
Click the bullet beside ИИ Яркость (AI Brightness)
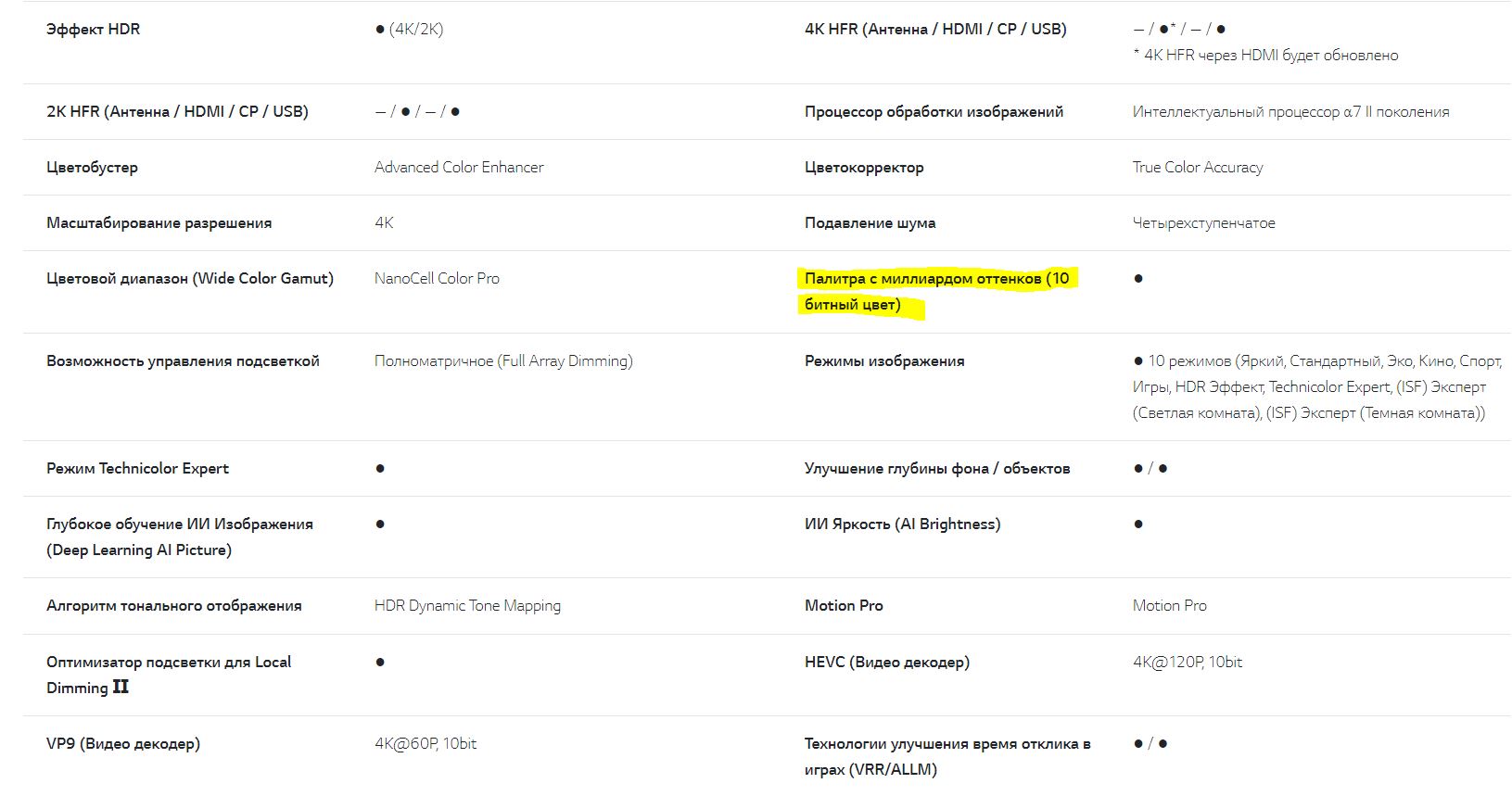[1138, 524]
